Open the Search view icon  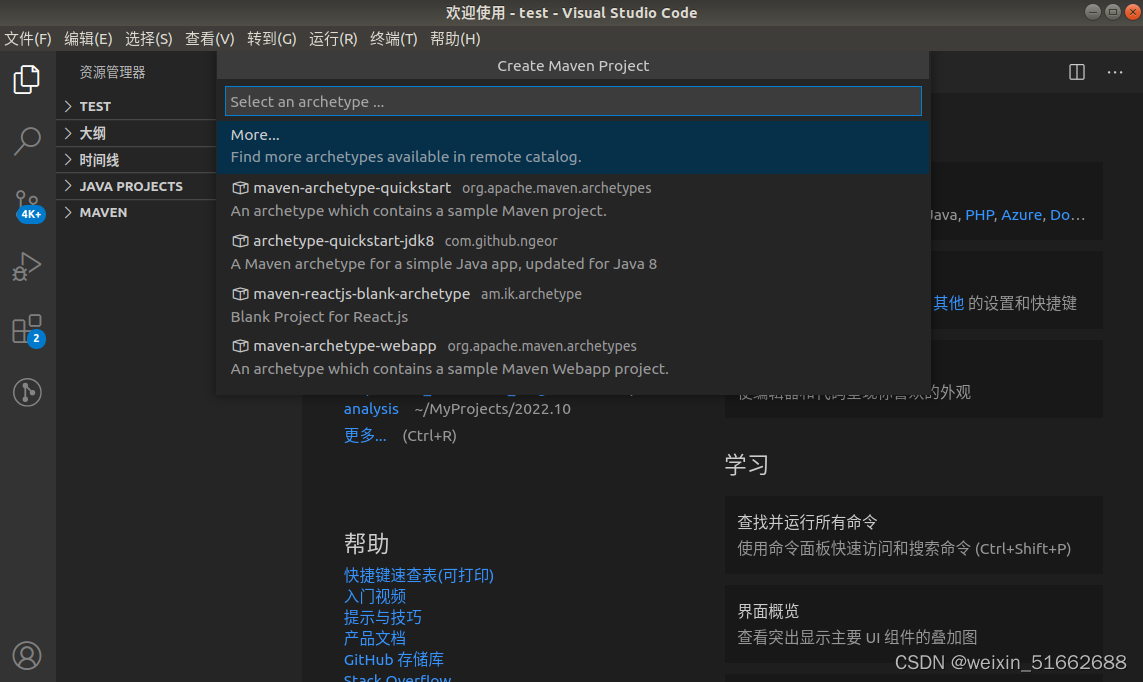[27, 142]
